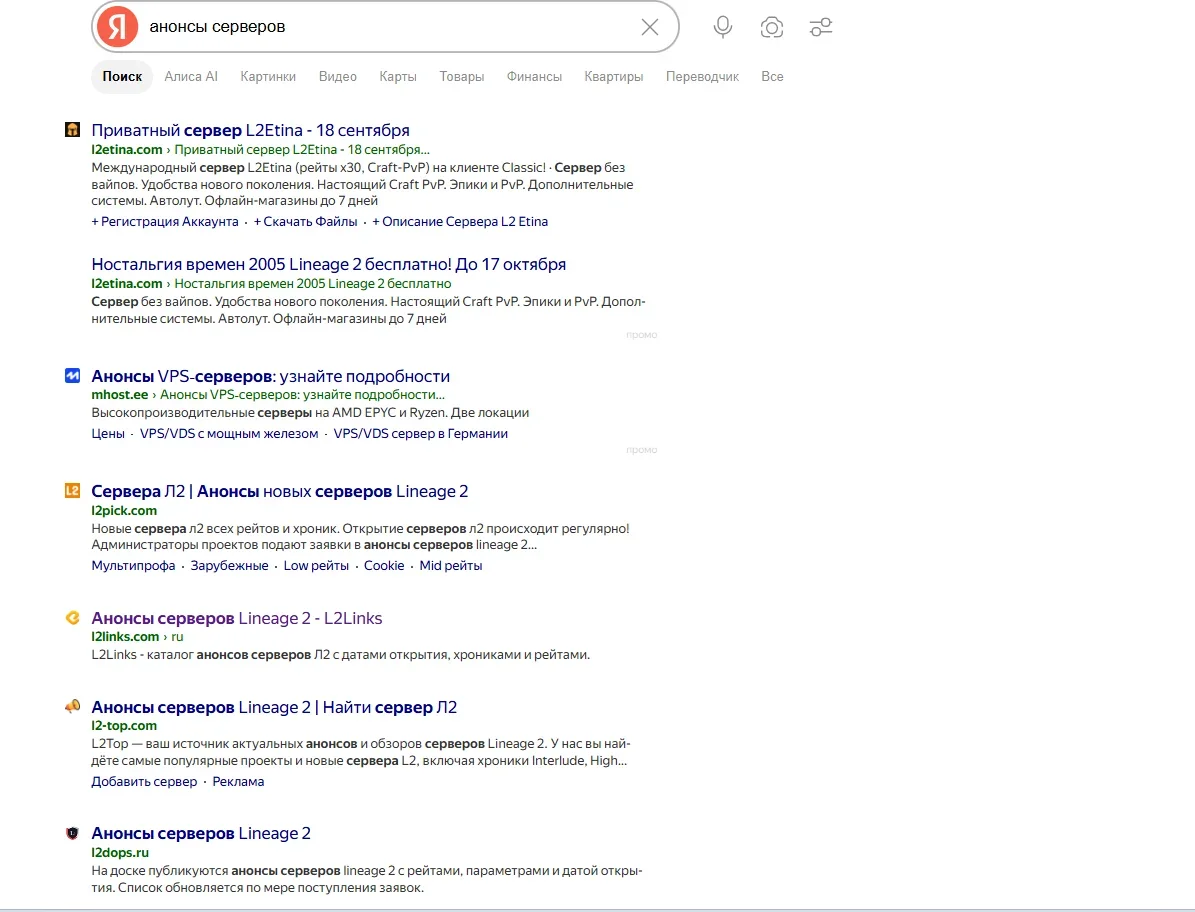The width and height of the screenshot is (1195, 912).
Task: Open the Мультипрофа sitelink
Action: pos(133,565)
